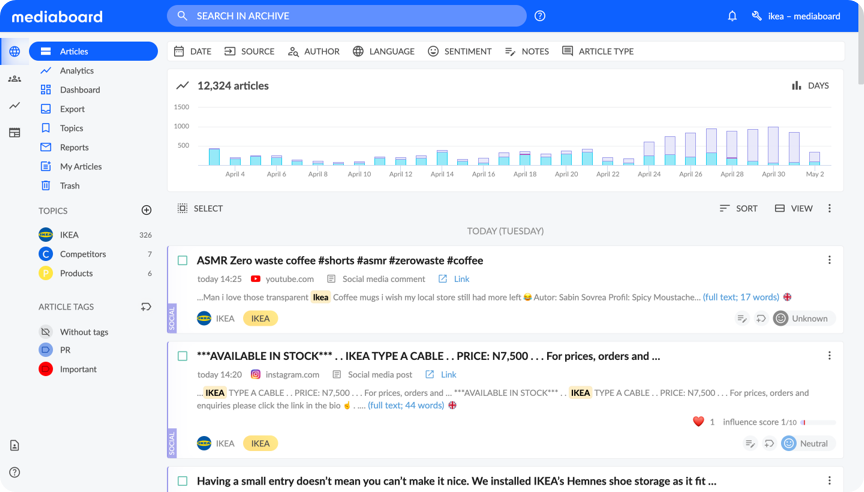The width and height of the screenshot is (864, 492).
Task: Open help icon at bottom left rail
Action: [x=14, y=472]
